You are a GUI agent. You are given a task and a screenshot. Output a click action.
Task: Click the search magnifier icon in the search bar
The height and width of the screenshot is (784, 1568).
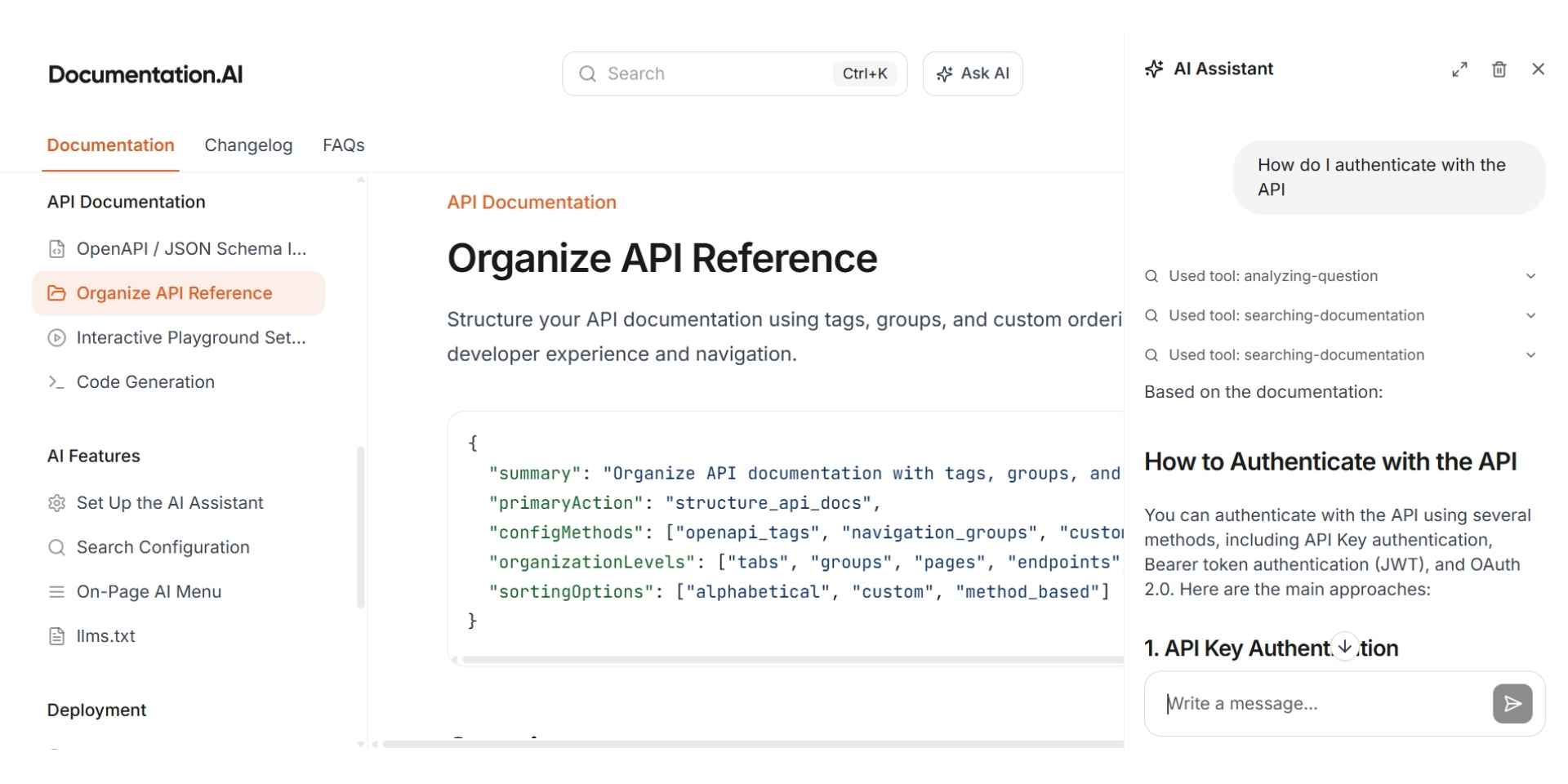click(x=587, y=73)
